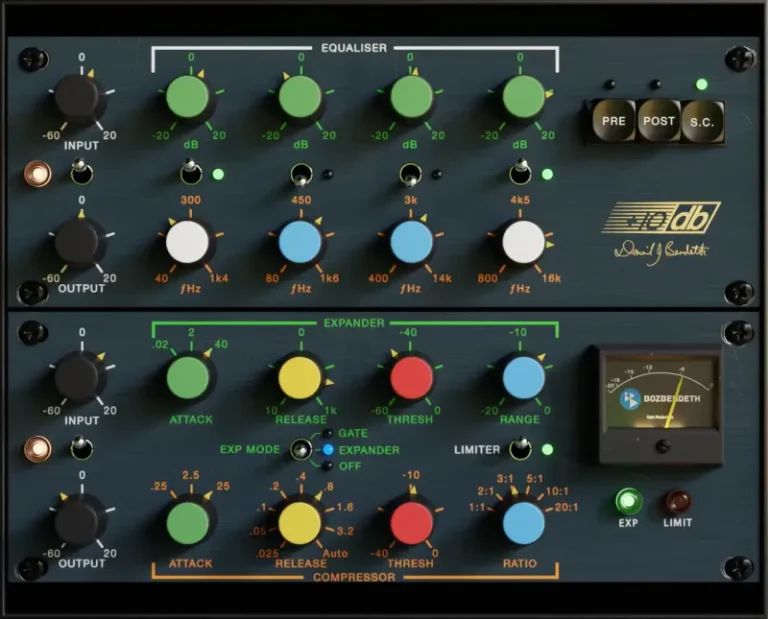Click the 3.2 release time marking
This screenshot has width=768, height=619.
[345, 530]
